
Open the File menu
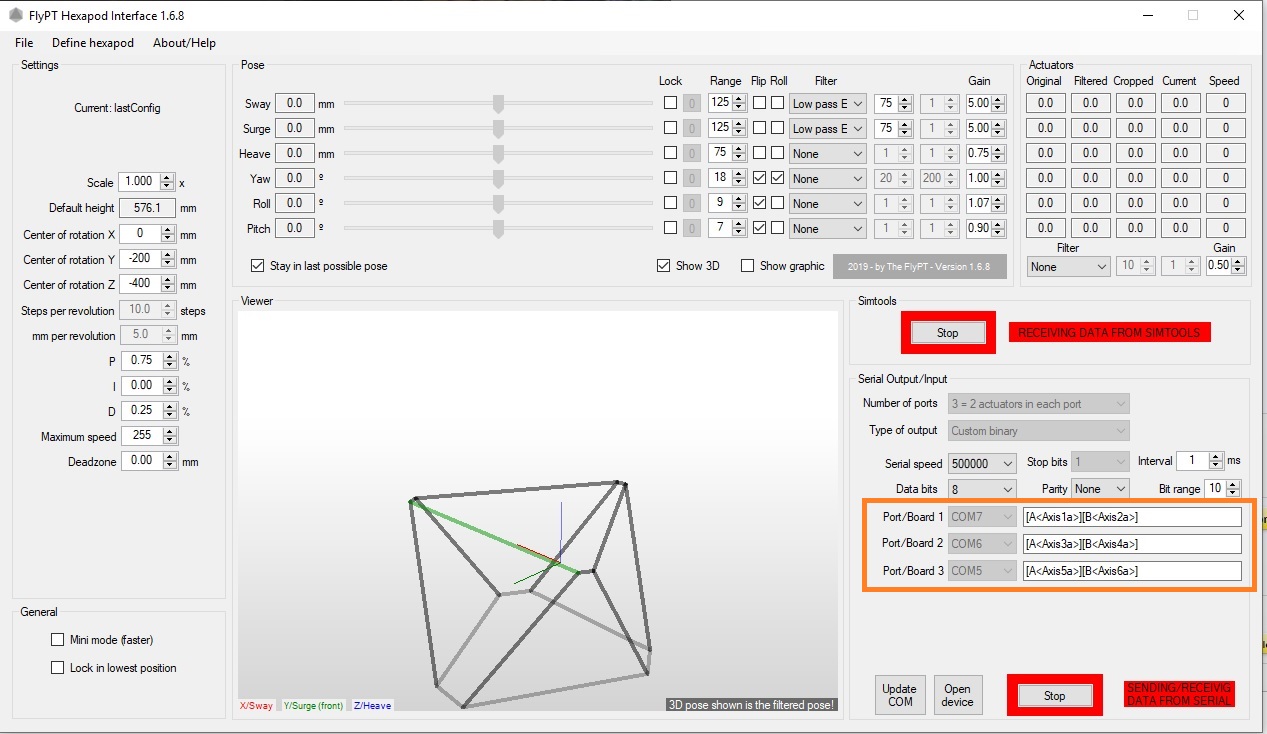pyautogui.click(x=23, y=43)
